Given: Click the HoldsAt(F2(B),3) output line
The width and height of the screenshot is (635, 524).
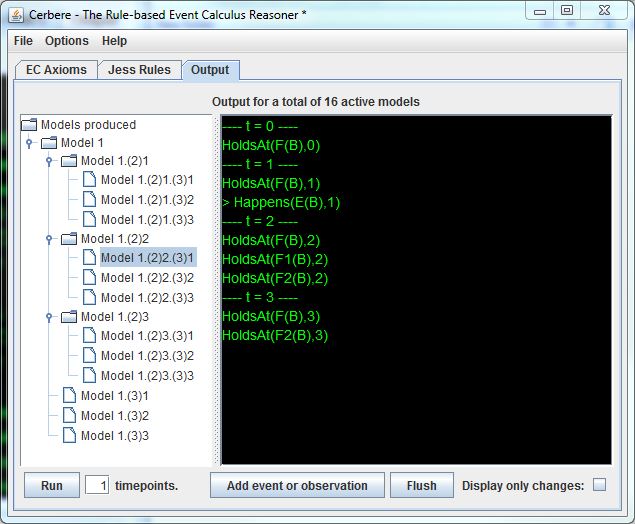Looking at the screenshot, I should (275, 335).
